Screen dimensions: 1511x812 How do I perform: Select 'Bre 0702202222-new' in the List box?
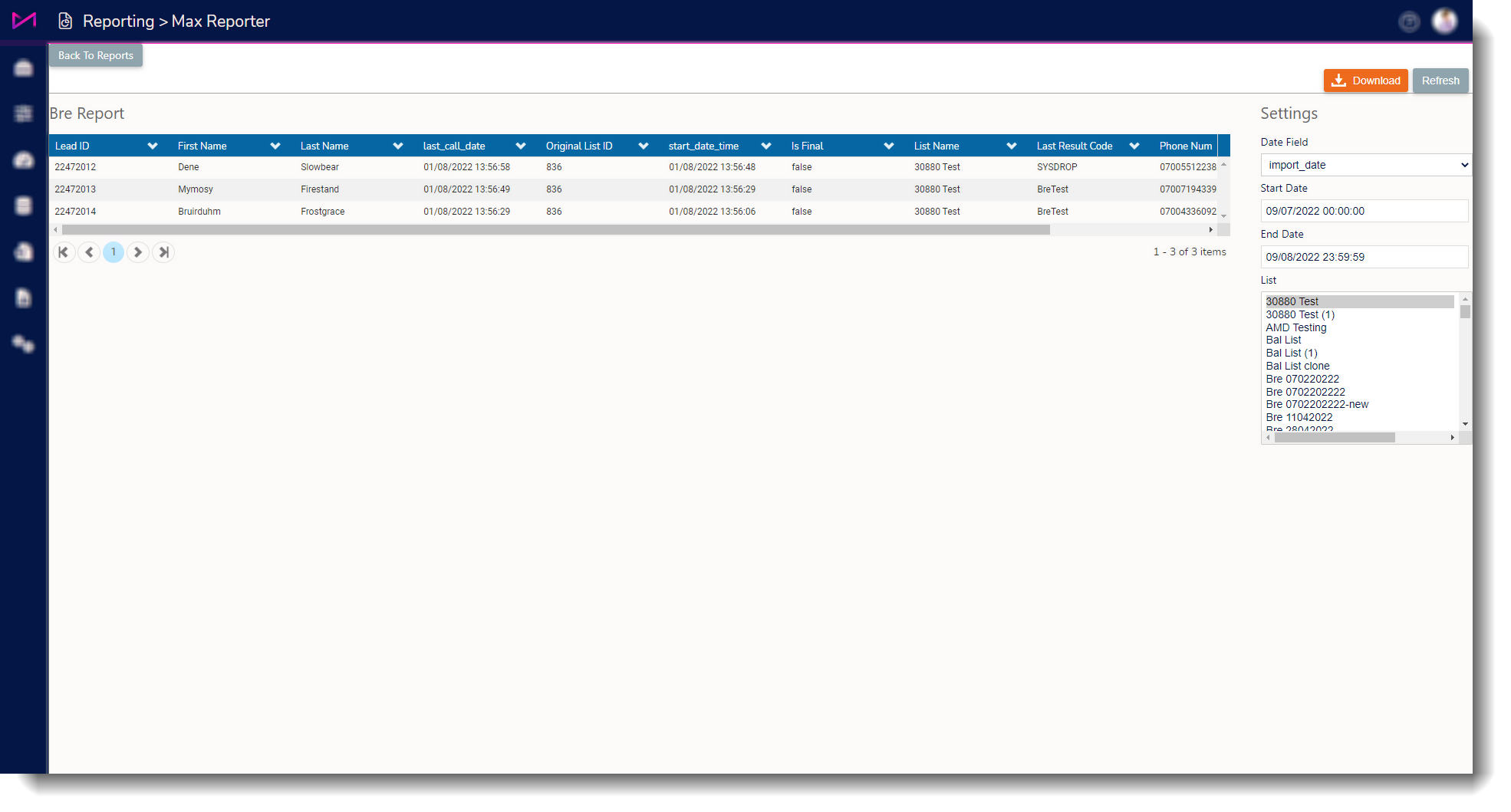coord(1359,404)
